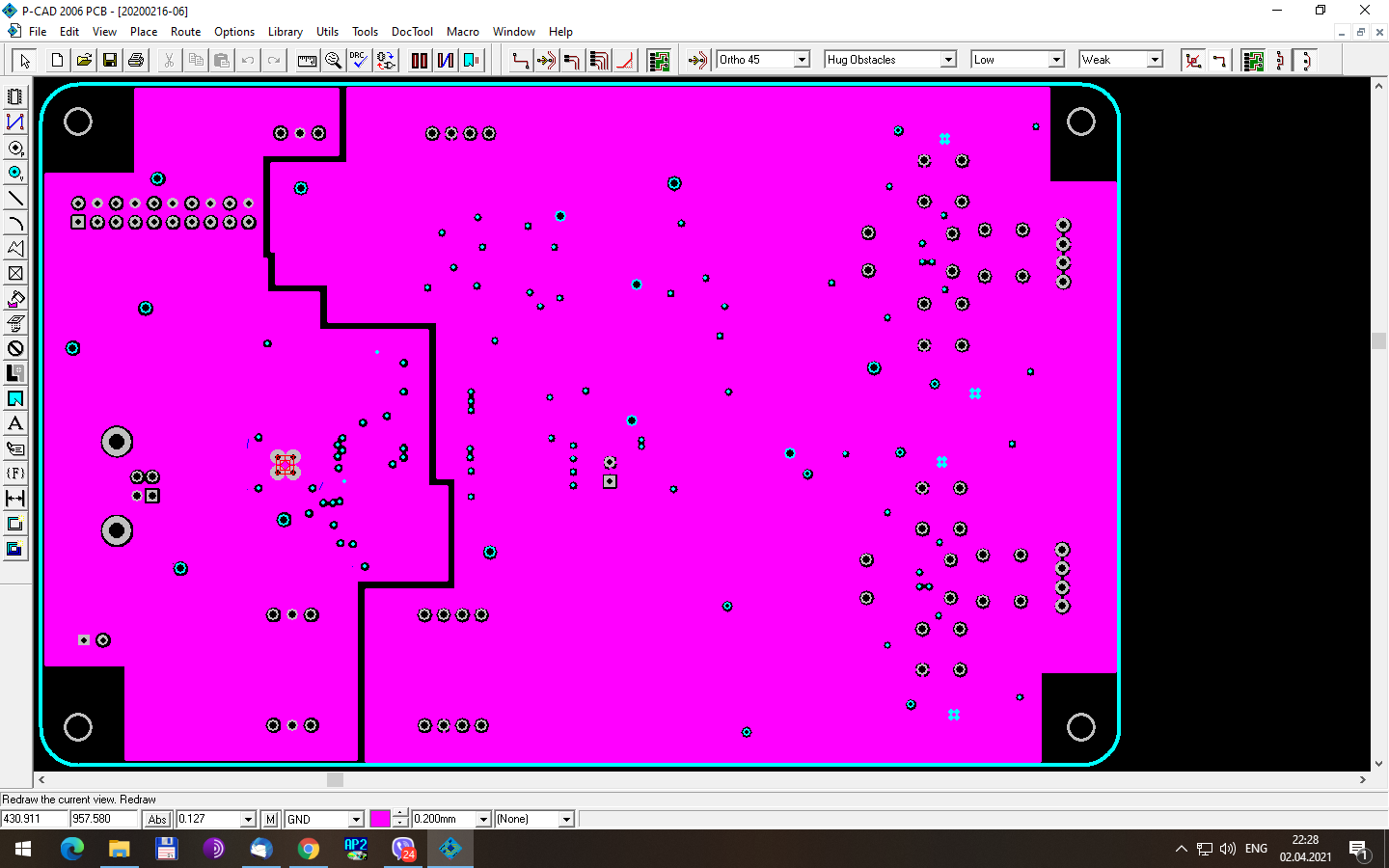Activate the Measure ruler tool
Image resolution: width=1389 pixels, height=868 pixels.
pyautogui.click(x=307, y=60)
